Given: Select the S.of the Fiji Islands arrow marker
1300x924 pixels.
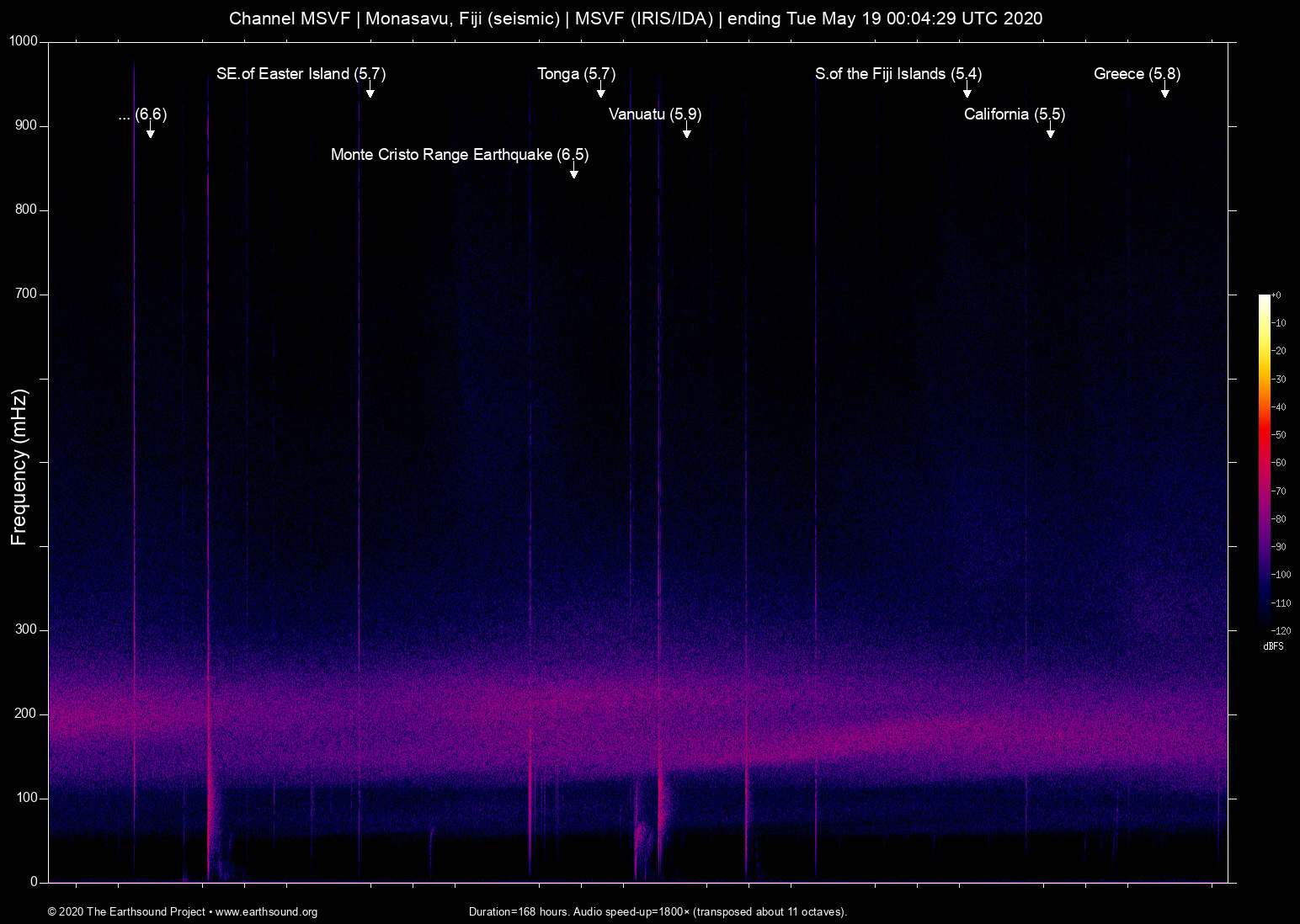Looking at the screenshot, I should [x=967, y=89].
